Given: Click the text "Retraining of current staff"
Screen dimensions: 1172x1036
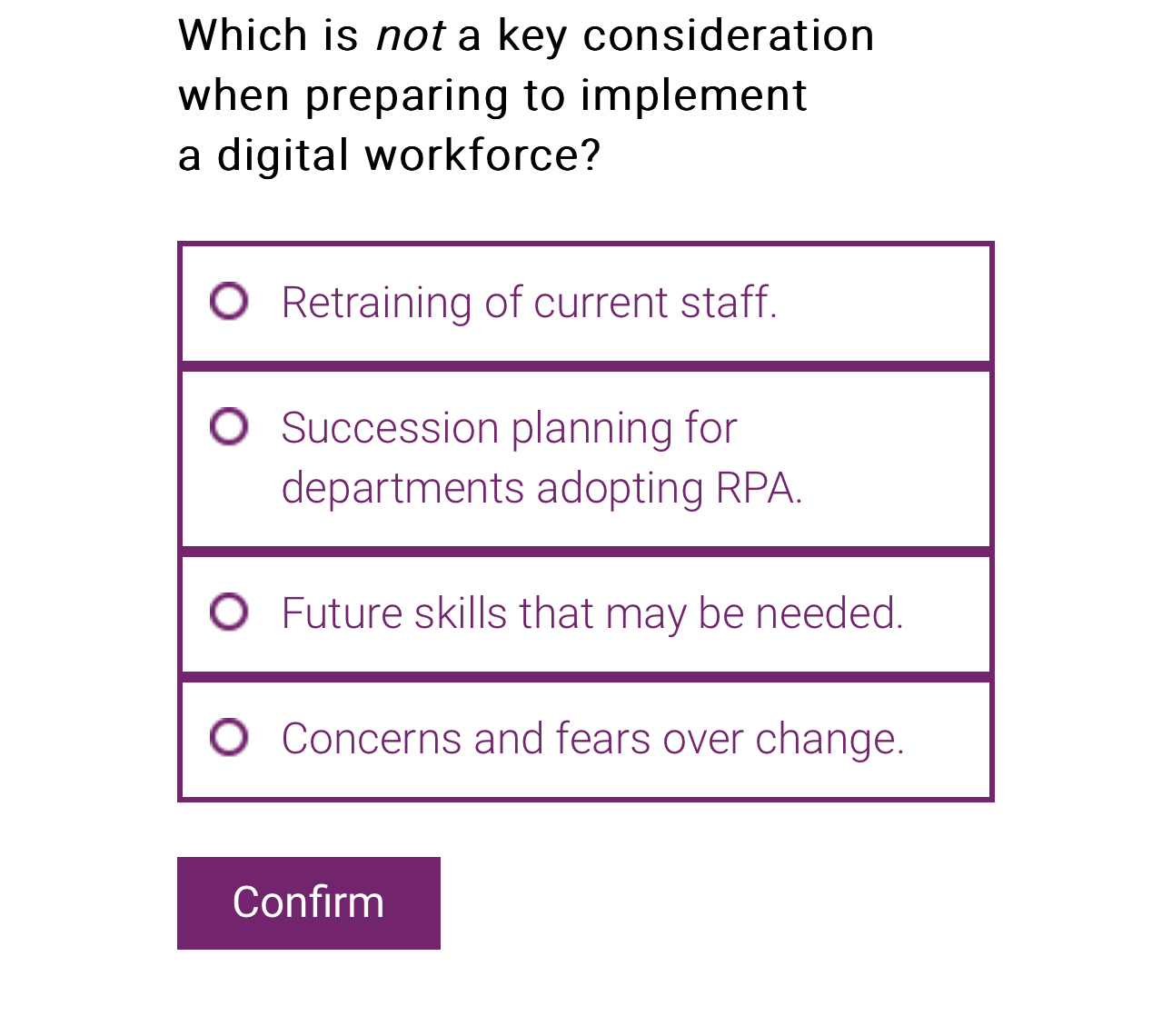Looking at the screenshot, I should click(x=529, y=301).
